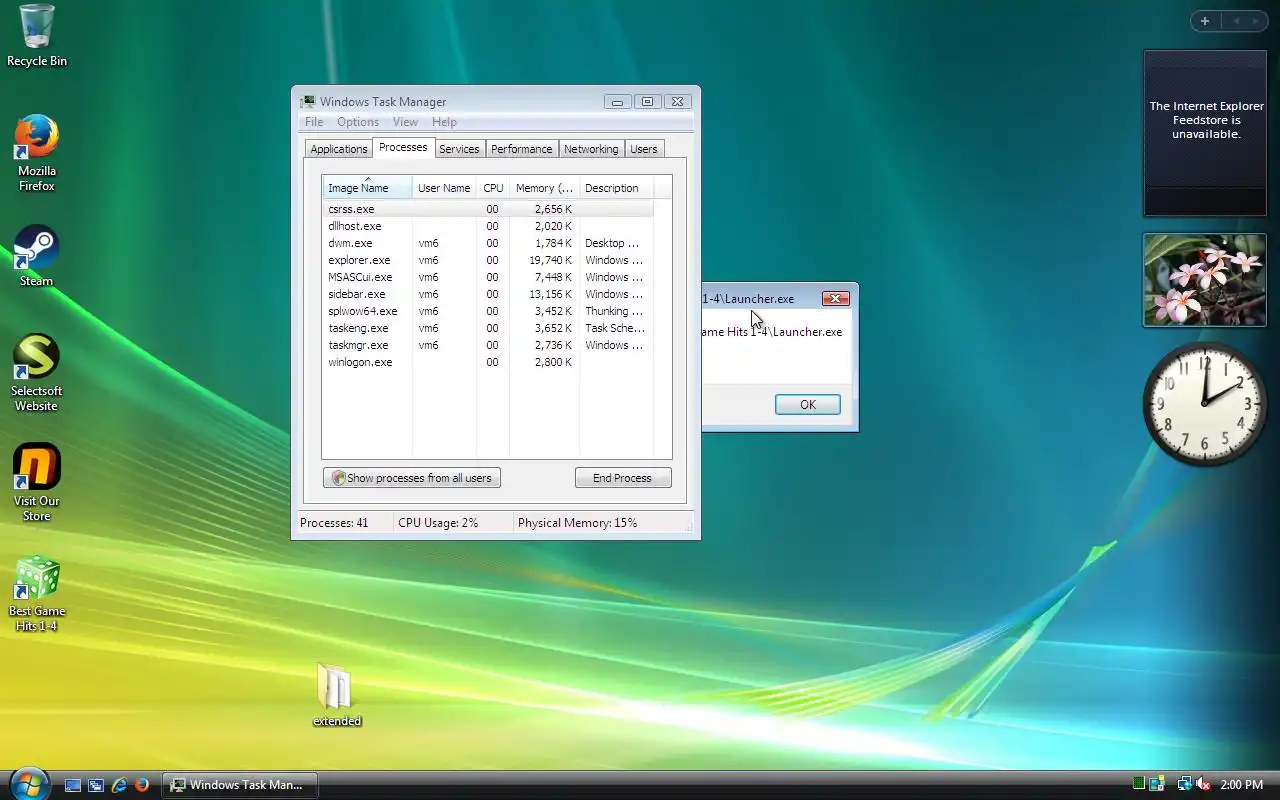Image resolution: width=1280 pixels, height=800 pixels.
Task: Switch to the Networking tab
Action: coord(591,149)
